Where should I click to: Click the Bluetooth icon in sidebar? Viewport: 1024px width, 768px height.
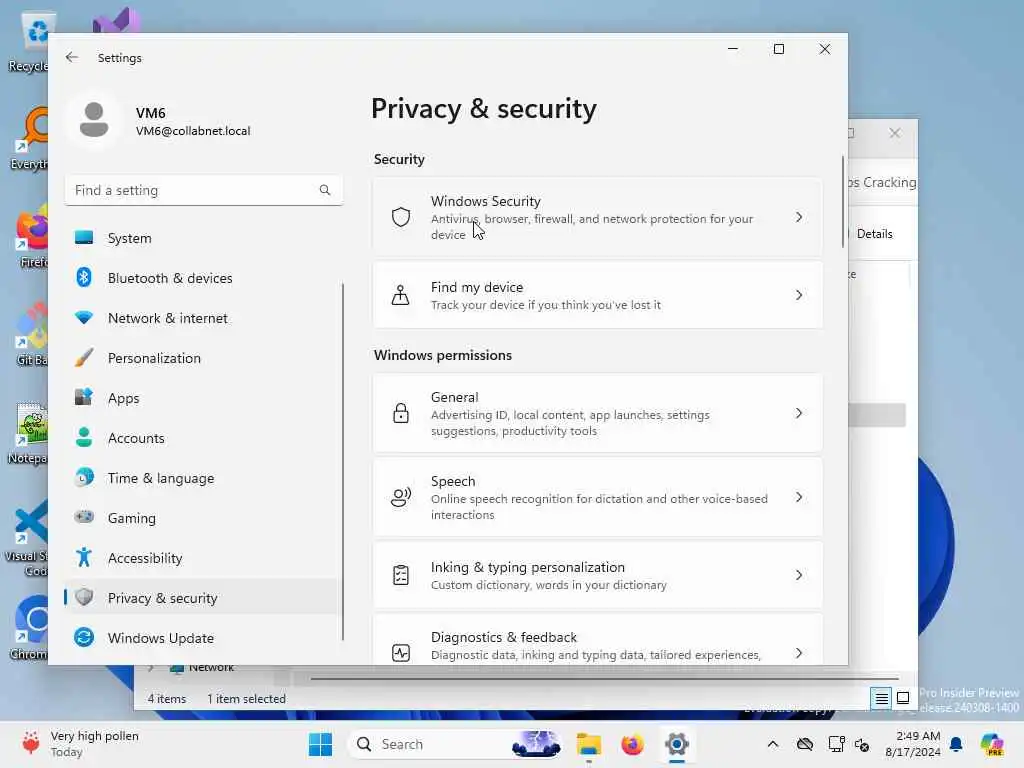click(x=84, y=278)
